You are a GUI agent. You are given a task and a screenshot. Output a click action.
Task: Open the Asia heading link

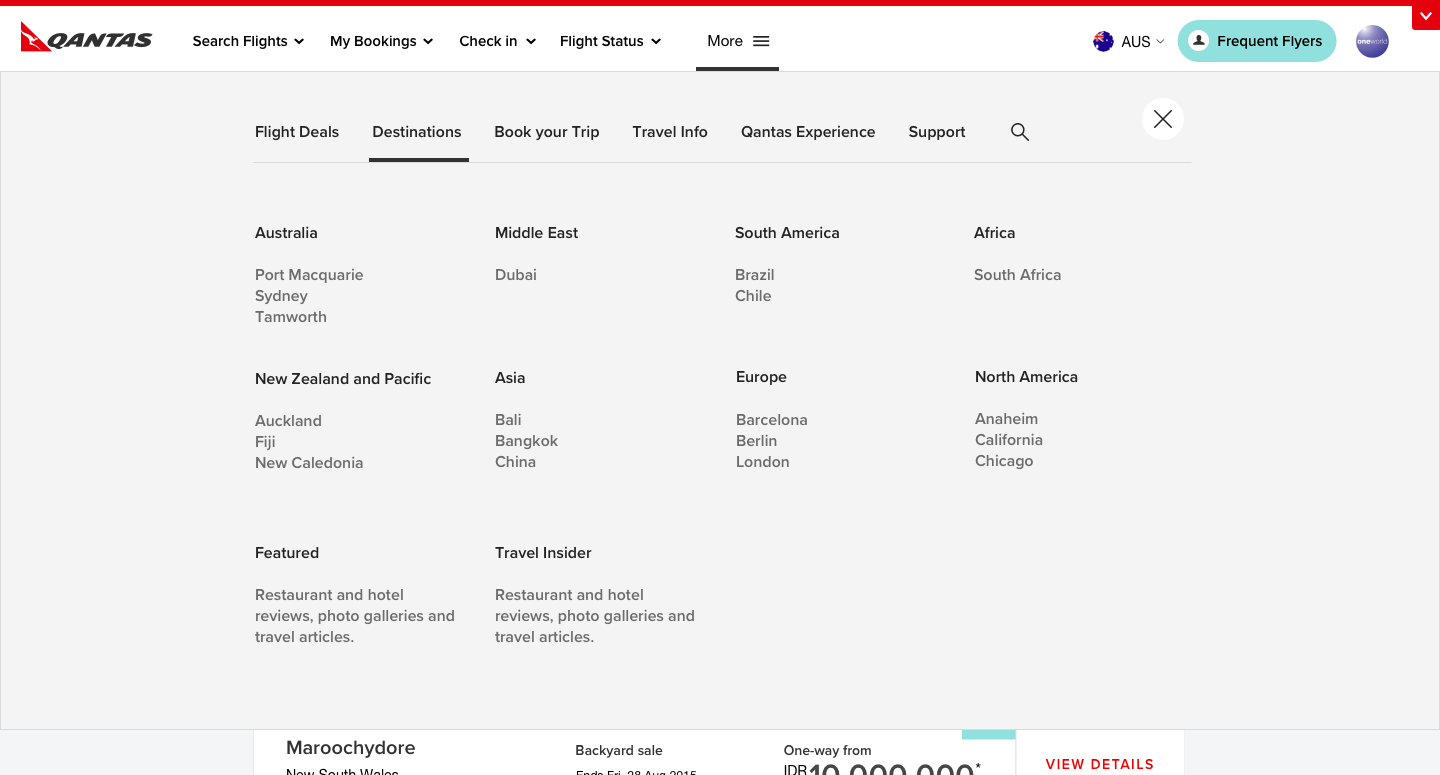click(510, 378)
